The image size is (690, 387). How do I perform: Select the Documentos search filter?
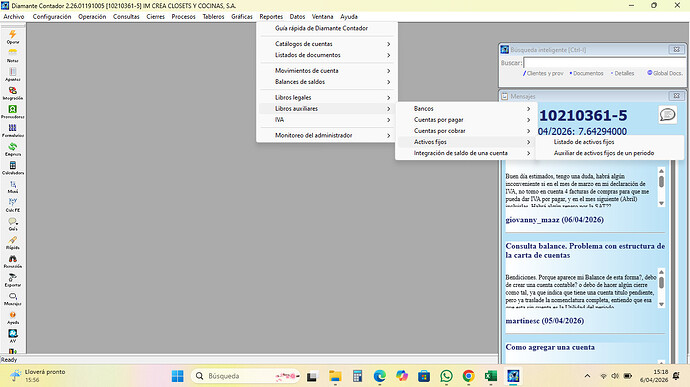coord(587,74)
